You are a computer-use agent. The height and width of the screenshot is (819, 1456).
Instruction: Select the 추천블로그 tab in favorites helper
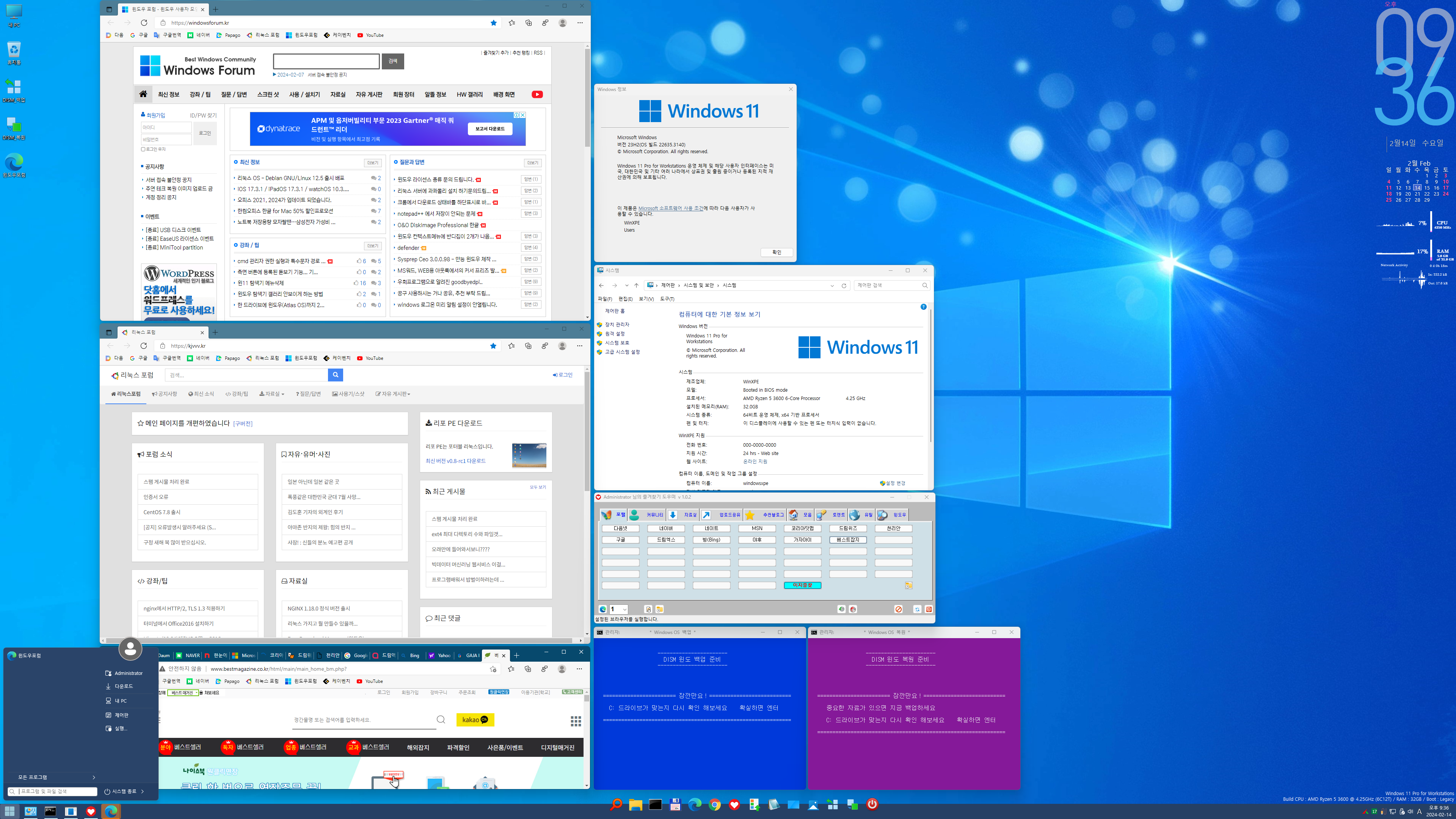pos(765,515)
